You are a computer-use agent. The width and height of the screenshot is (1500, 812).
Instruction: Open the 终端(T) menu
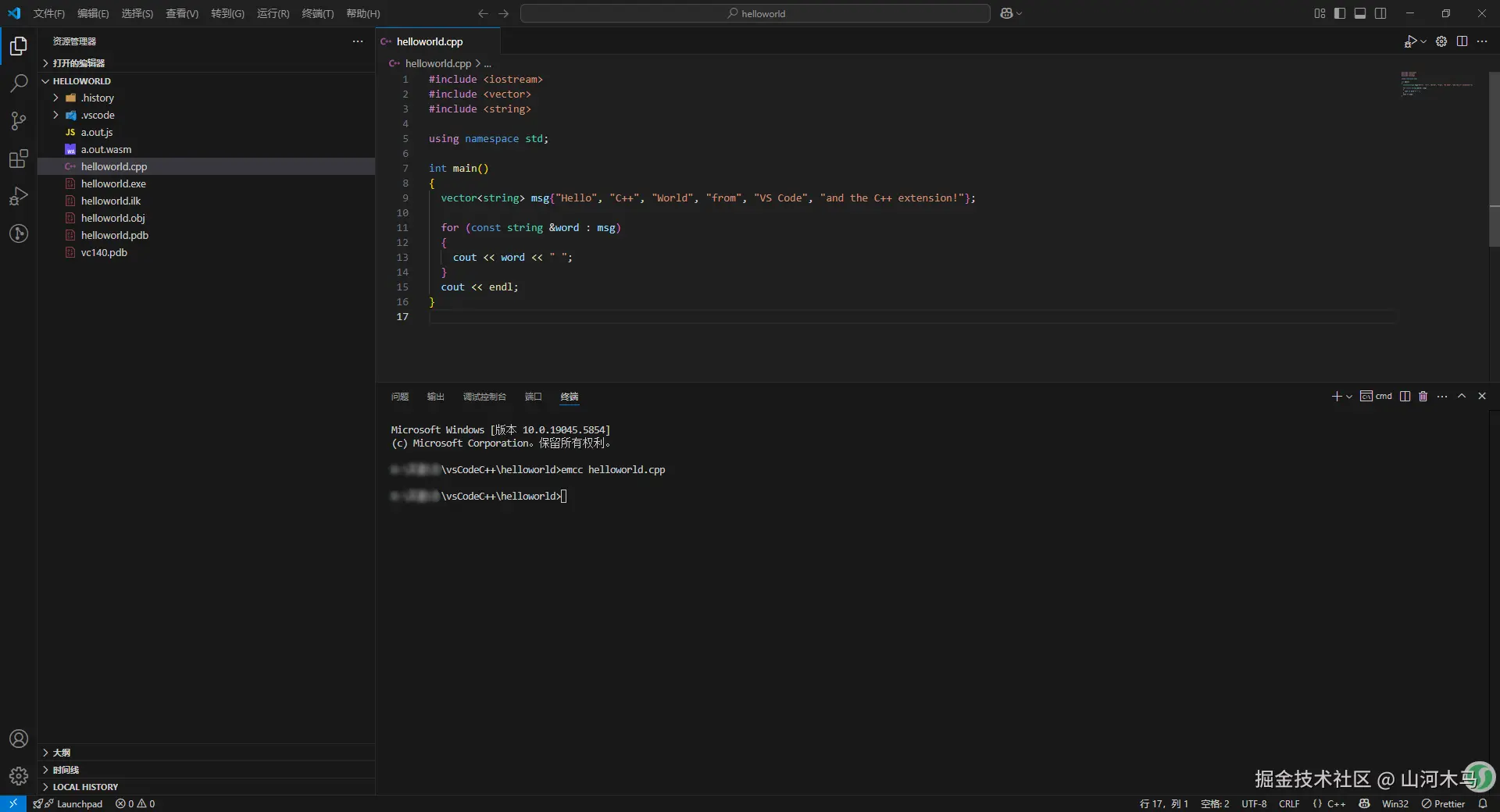[317, 13]
